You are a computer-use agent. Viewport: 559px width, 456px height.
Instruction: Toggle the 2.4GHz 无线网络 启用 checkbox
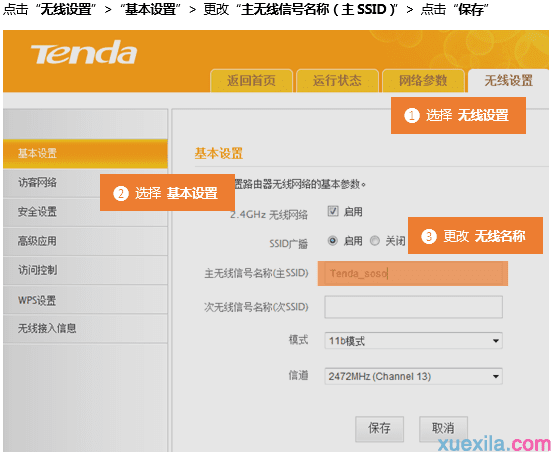pos(333,211)
